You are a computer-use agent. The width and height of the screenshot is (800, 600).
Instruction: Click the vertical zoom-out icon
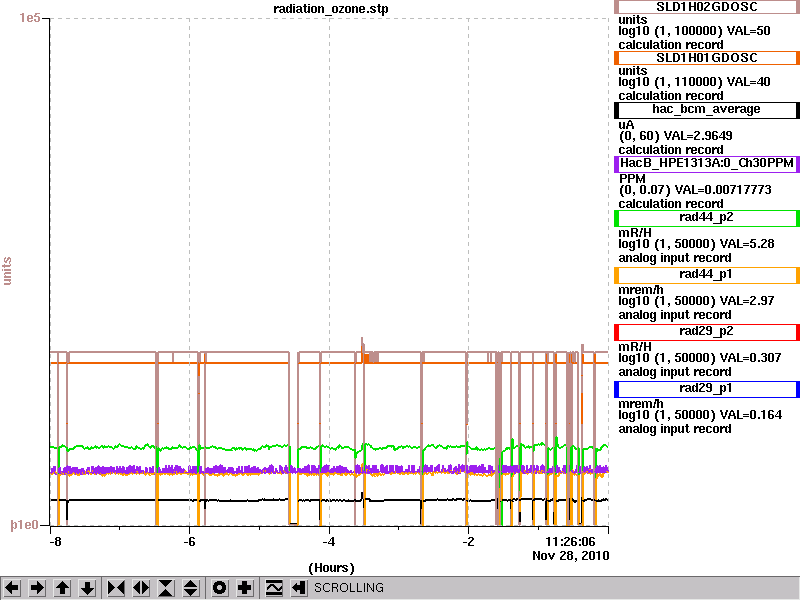(x=191, y=588)
